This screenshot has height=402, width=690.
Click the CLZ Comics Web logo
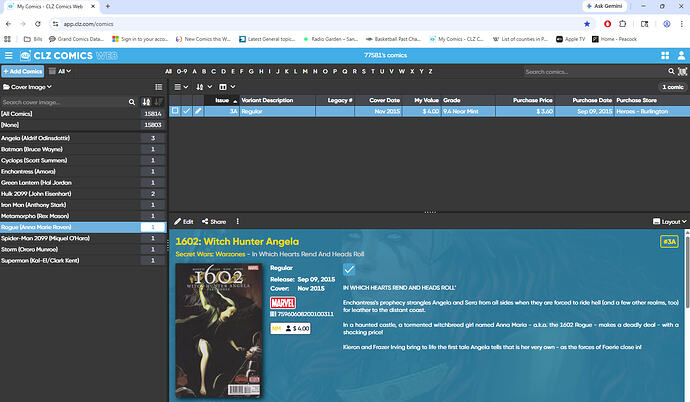(69, 55)
